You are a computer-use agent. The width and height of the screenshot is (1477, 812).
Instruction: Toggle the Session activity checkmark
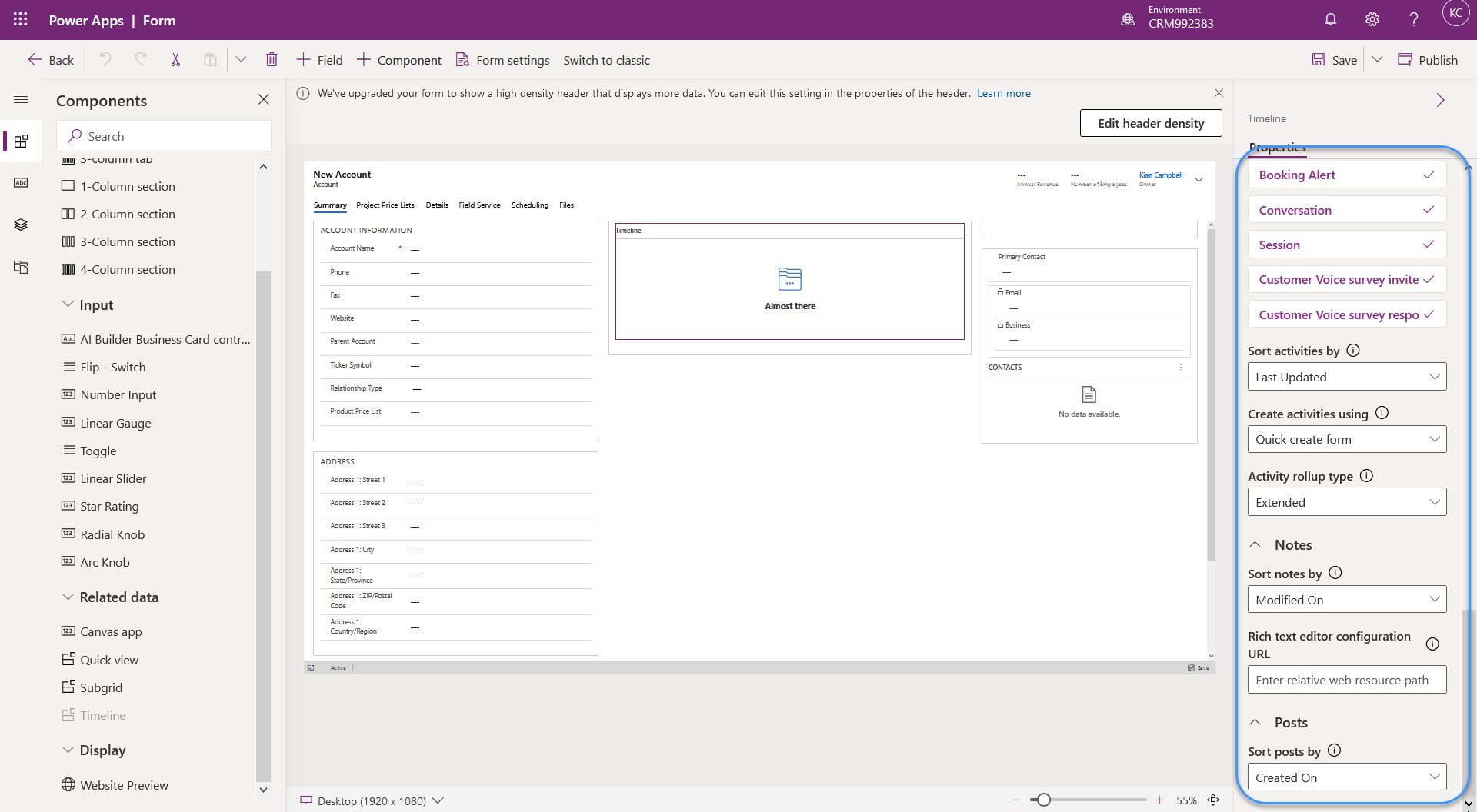coord(1429,245)
